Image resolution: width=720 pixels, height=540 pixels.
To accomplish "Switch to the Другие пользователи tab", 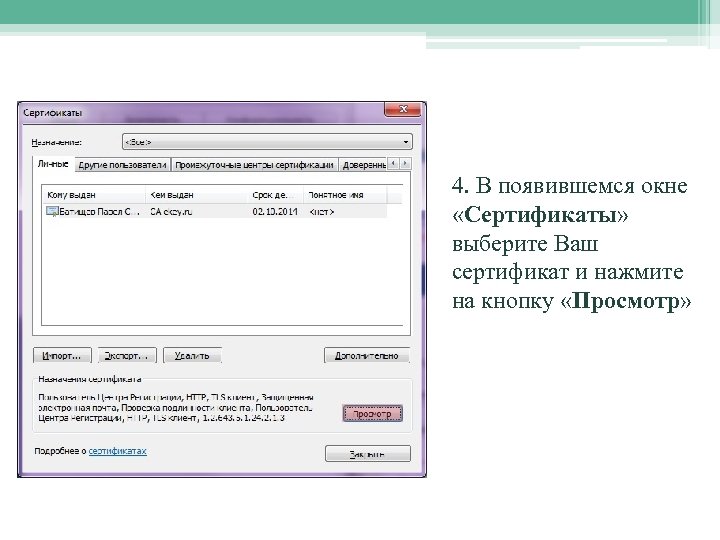I will tap(122, 165).
